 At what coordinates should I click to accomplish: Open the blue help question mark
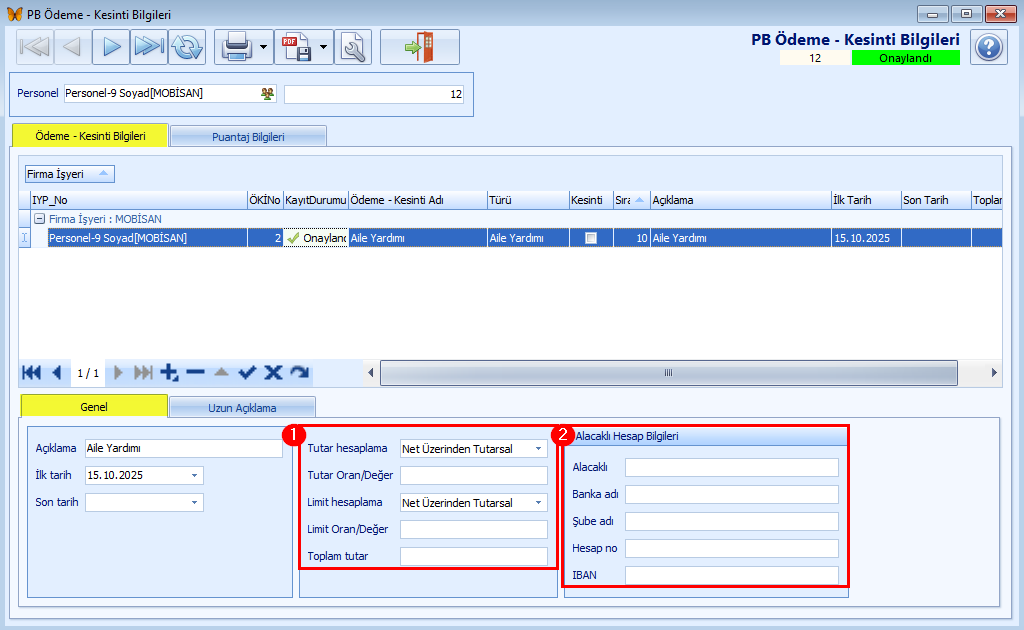(x=988, y=47)
